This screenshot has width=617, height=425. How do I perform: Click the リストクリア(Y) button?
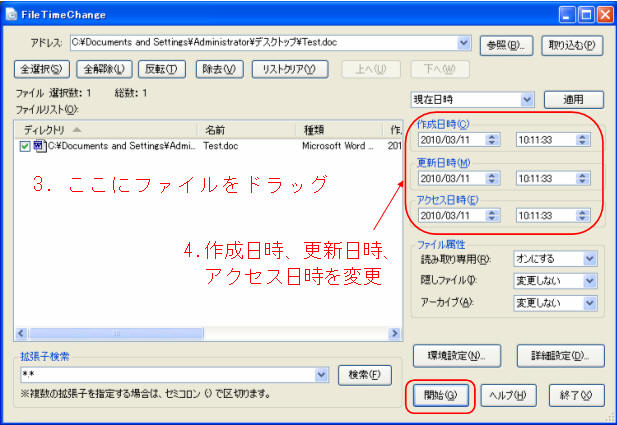click(290, 69)
